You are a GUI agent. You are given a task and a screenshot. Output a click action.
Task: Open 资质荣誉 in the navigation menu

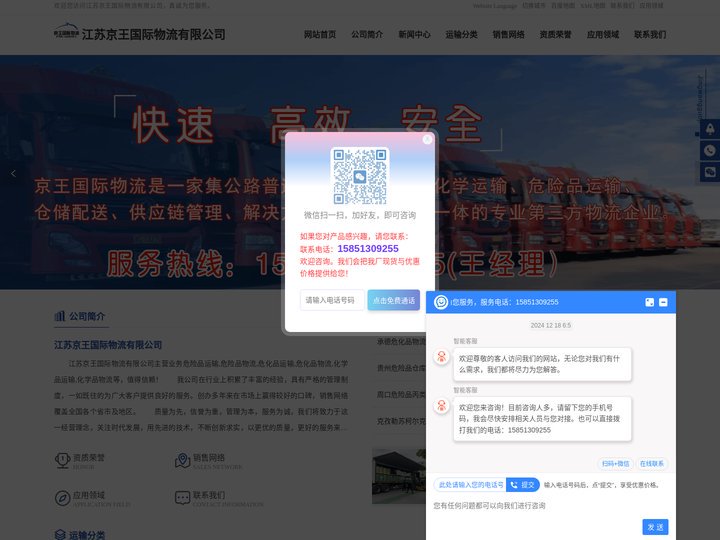click(x=555, y=34)
